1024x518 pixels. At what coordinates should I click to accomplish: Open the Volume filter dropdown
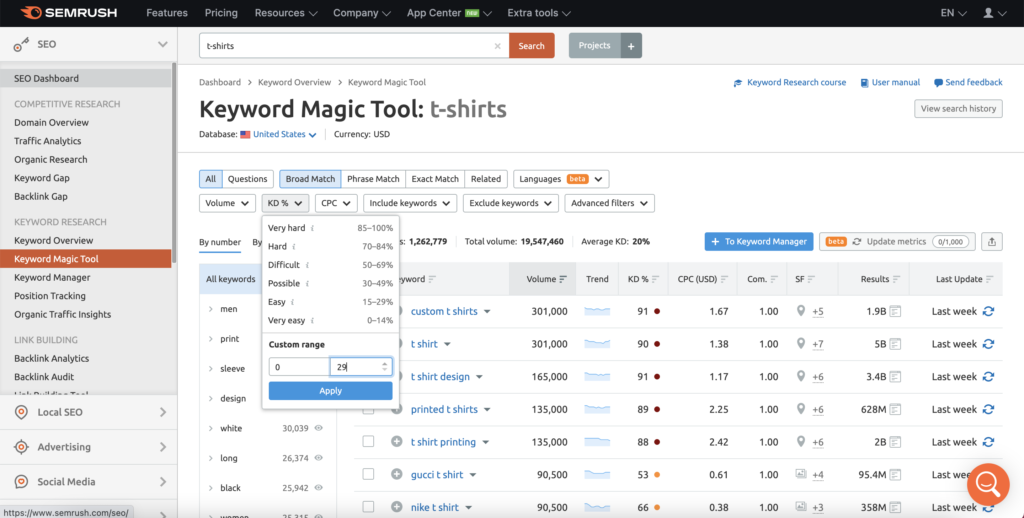point(227,203)
